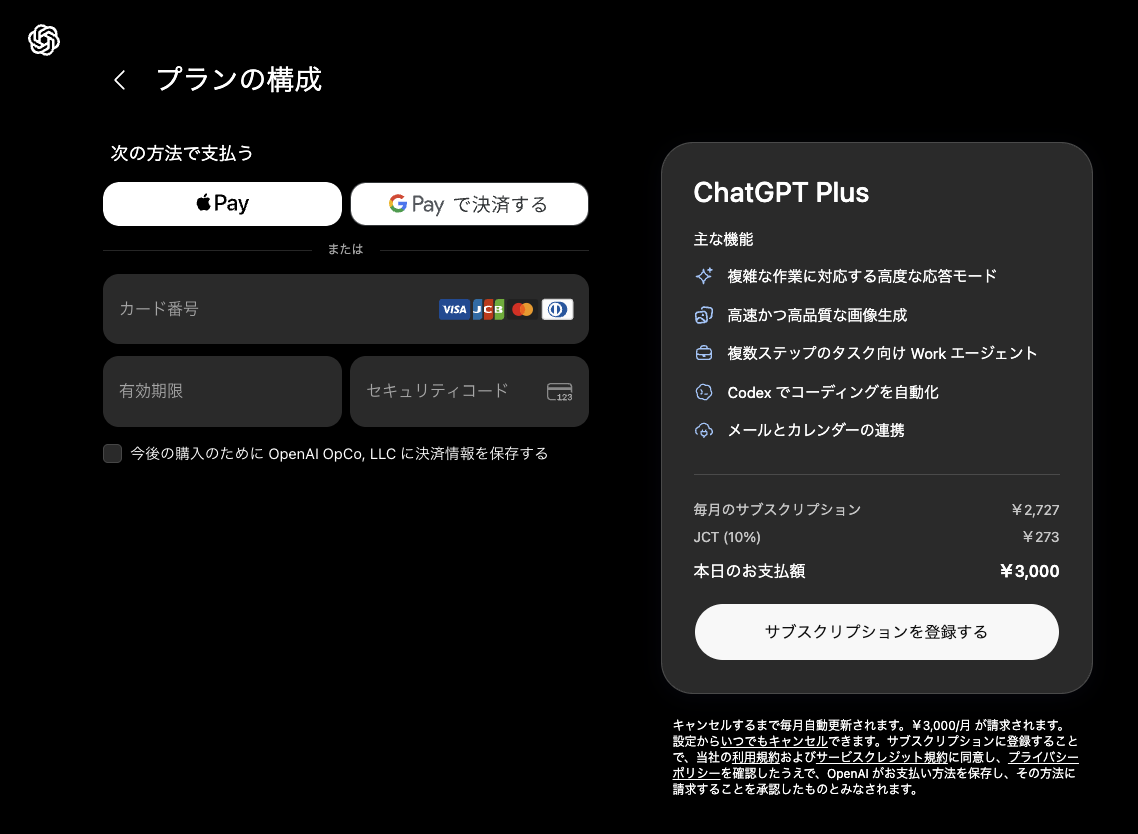
Task: Click the briefcase icon beside Work エージェント
Action: coord(704,353)
